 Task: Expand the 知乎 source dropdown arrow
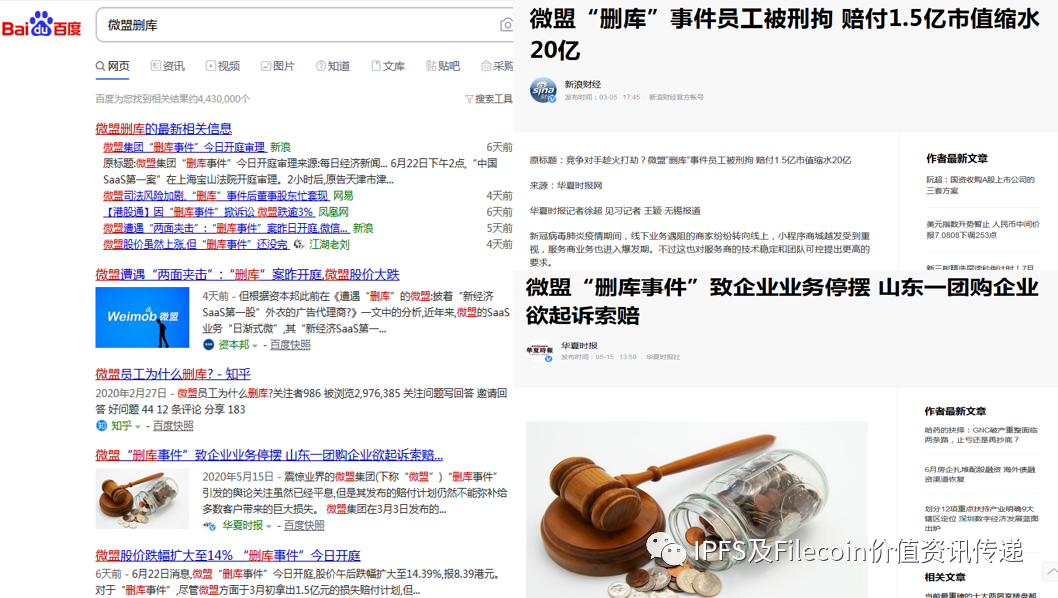click(137, 427)
